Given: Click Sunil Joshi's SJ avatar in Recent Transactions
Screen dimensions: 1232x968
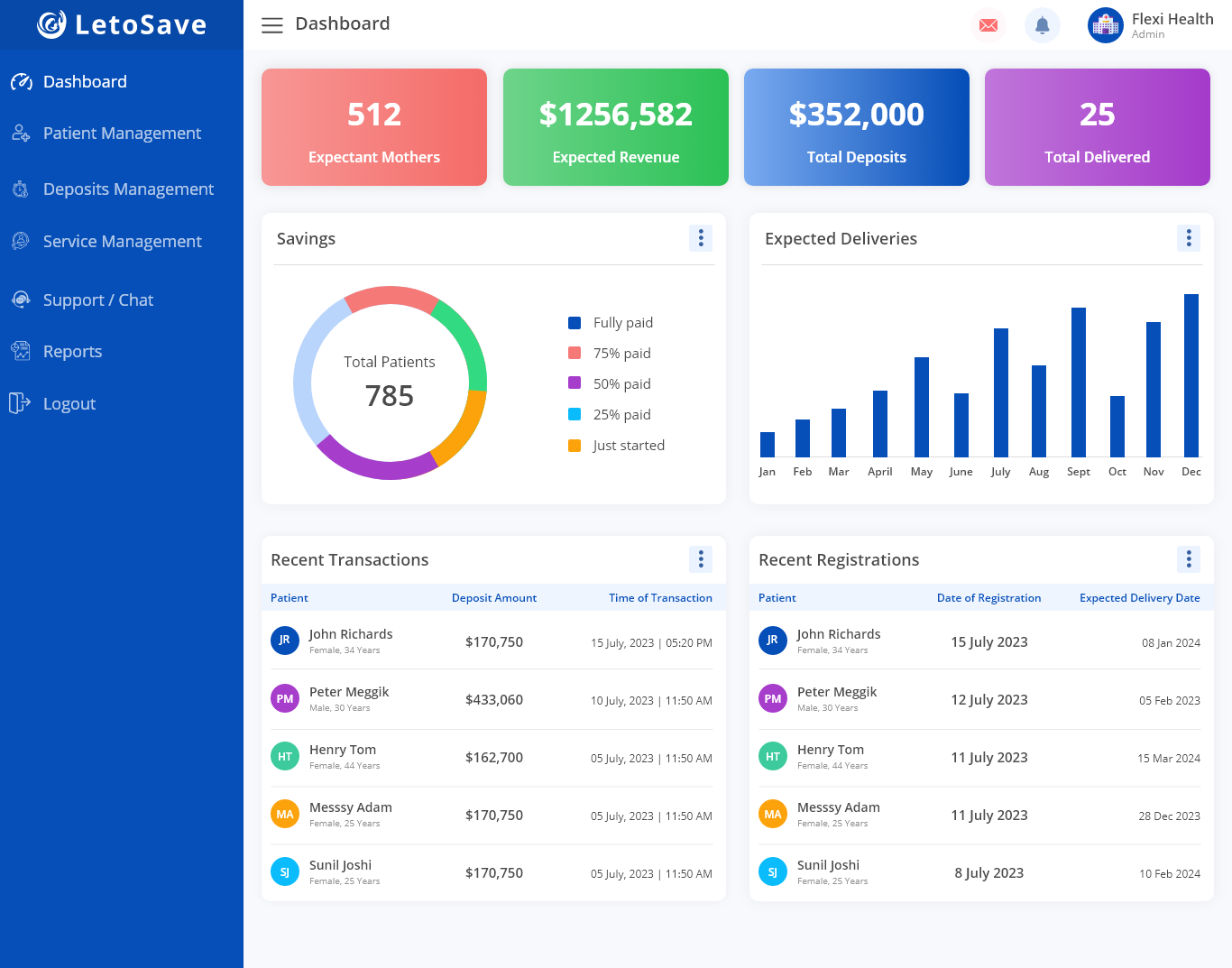Looking at the screenshot, I should [285, 871].
